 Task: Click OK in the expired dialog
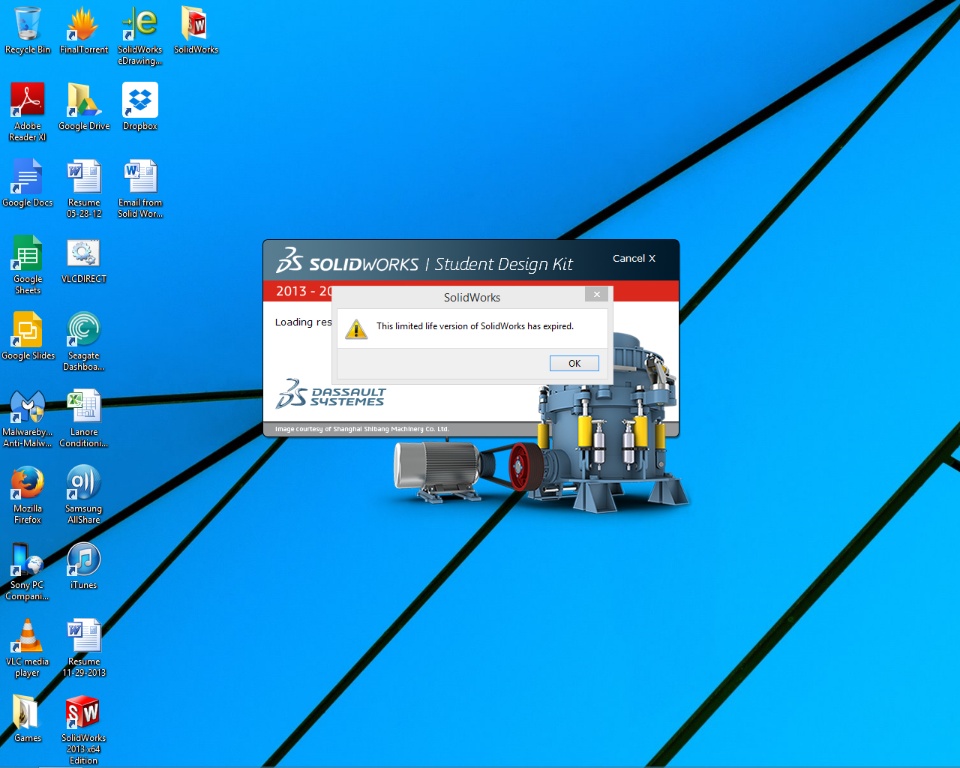(x=574, y=363)
